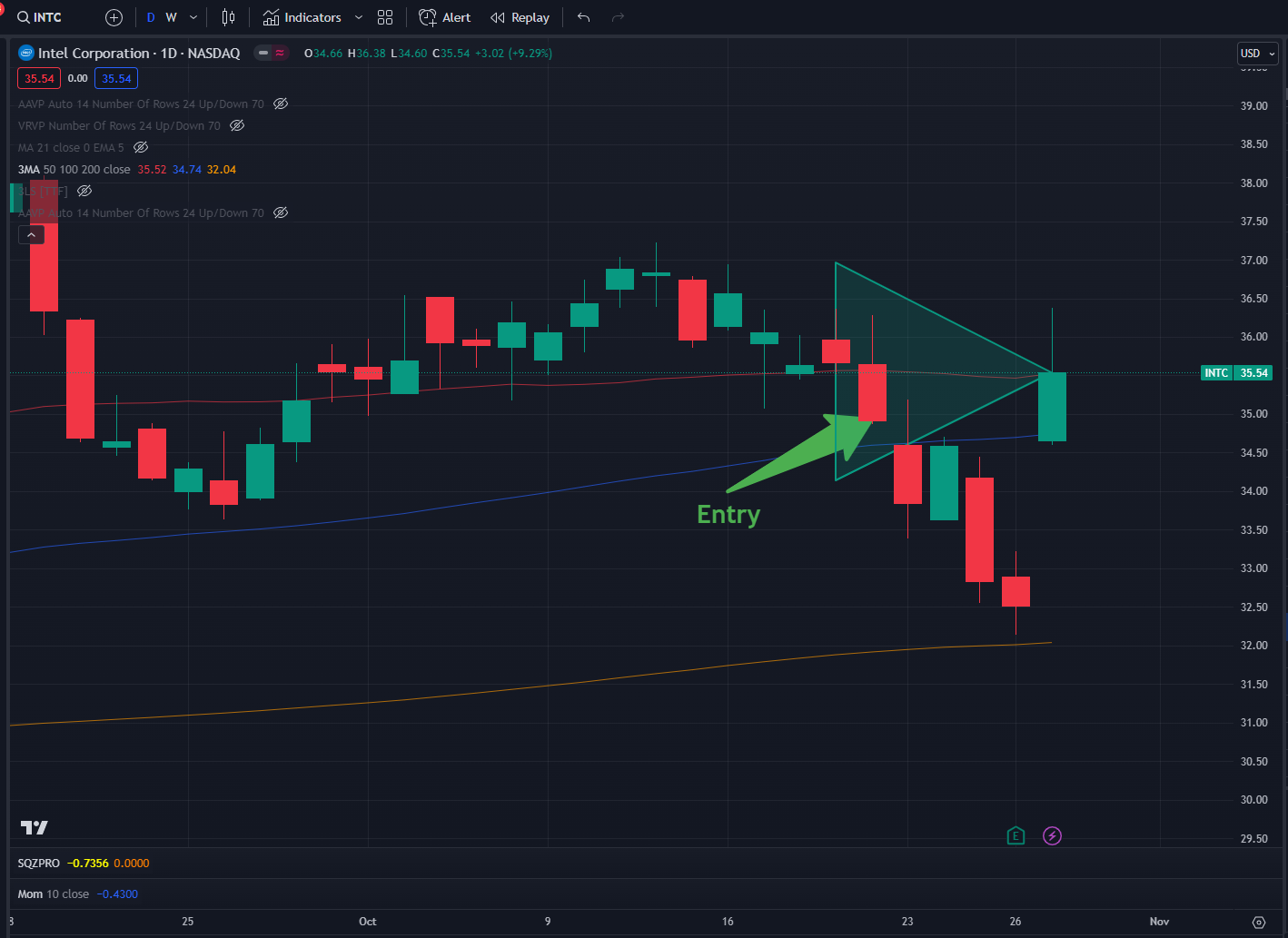Undo the last chart action

coord(583,17)
